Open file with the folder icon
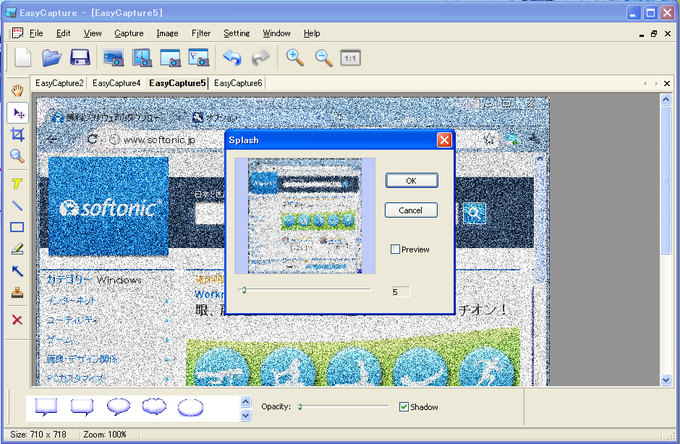This screenshot has width=680, height=444. [52, 58]
